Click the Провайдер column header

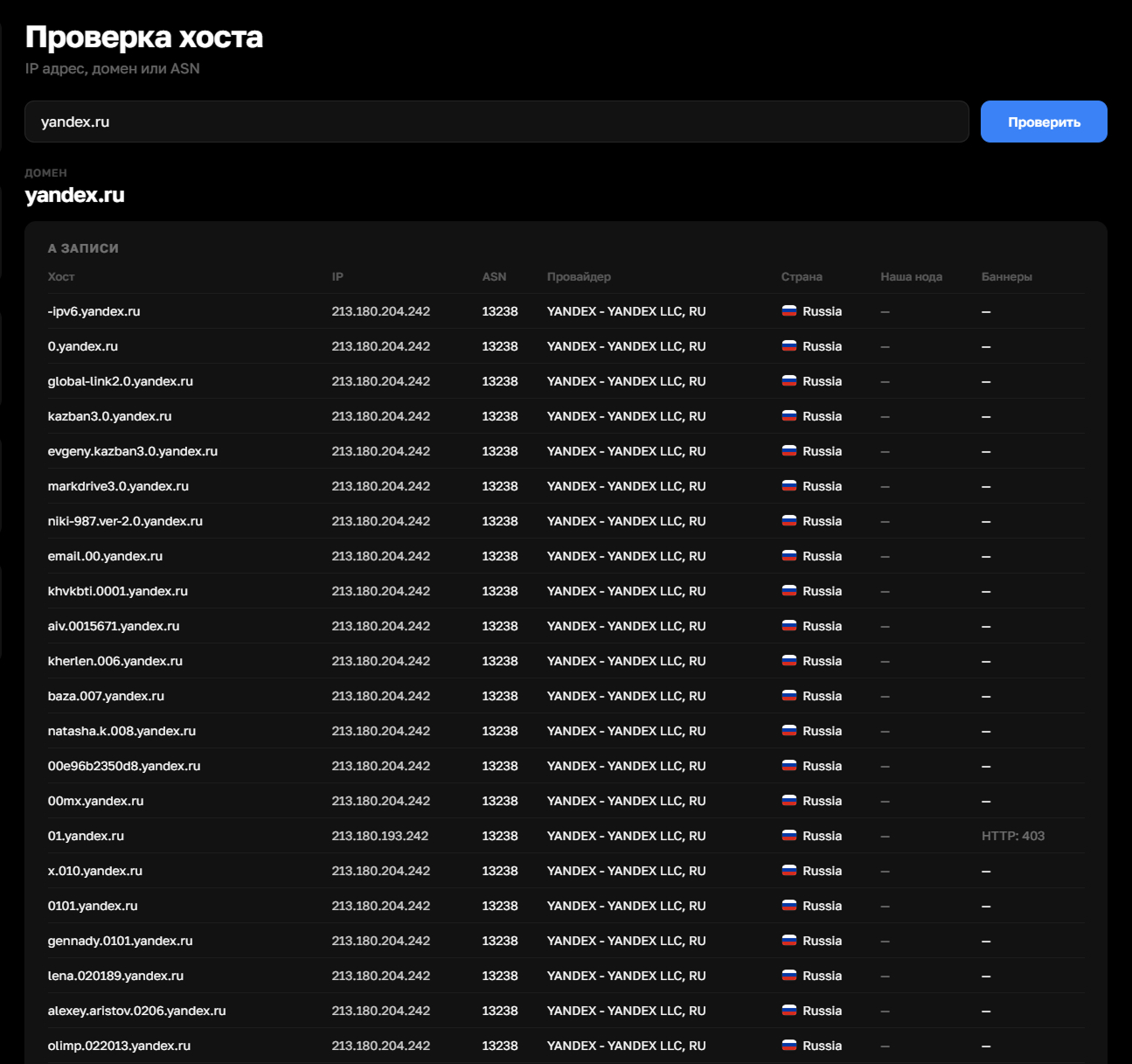point(579,276)
